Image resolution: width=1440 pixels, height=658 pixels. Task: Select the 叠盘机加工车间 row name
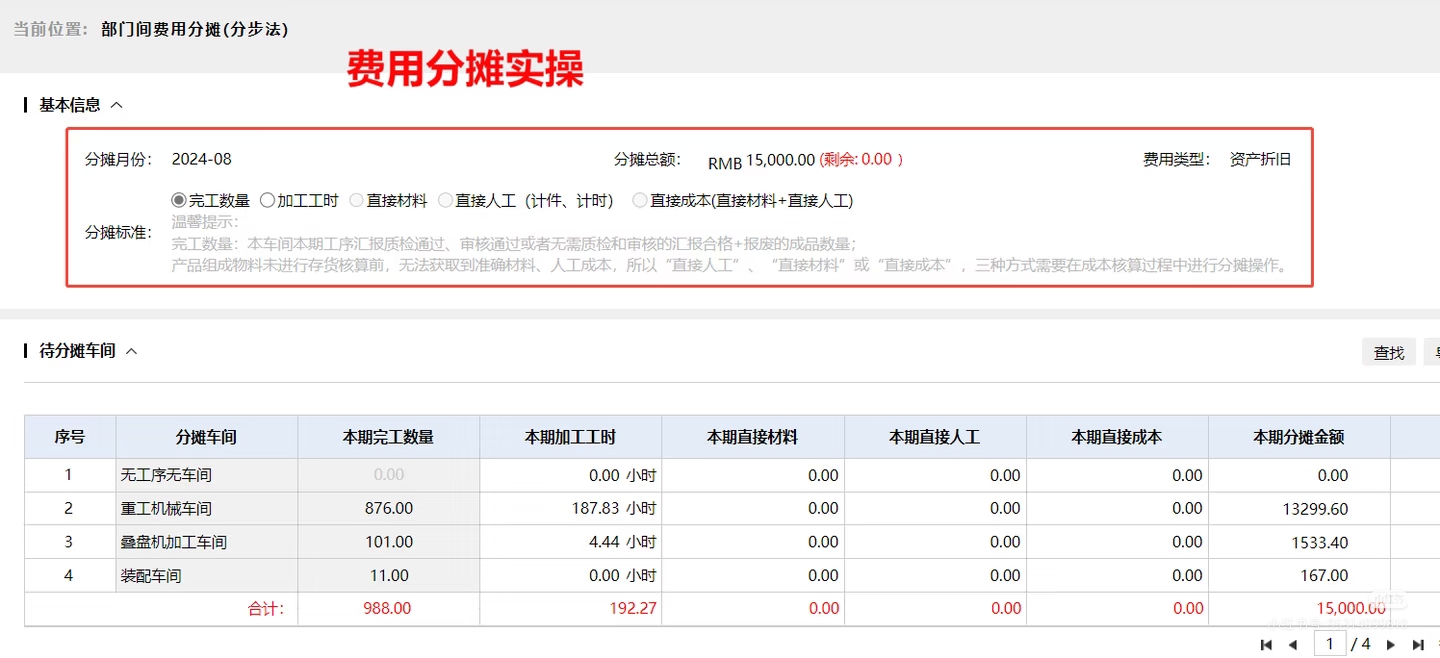173,542
